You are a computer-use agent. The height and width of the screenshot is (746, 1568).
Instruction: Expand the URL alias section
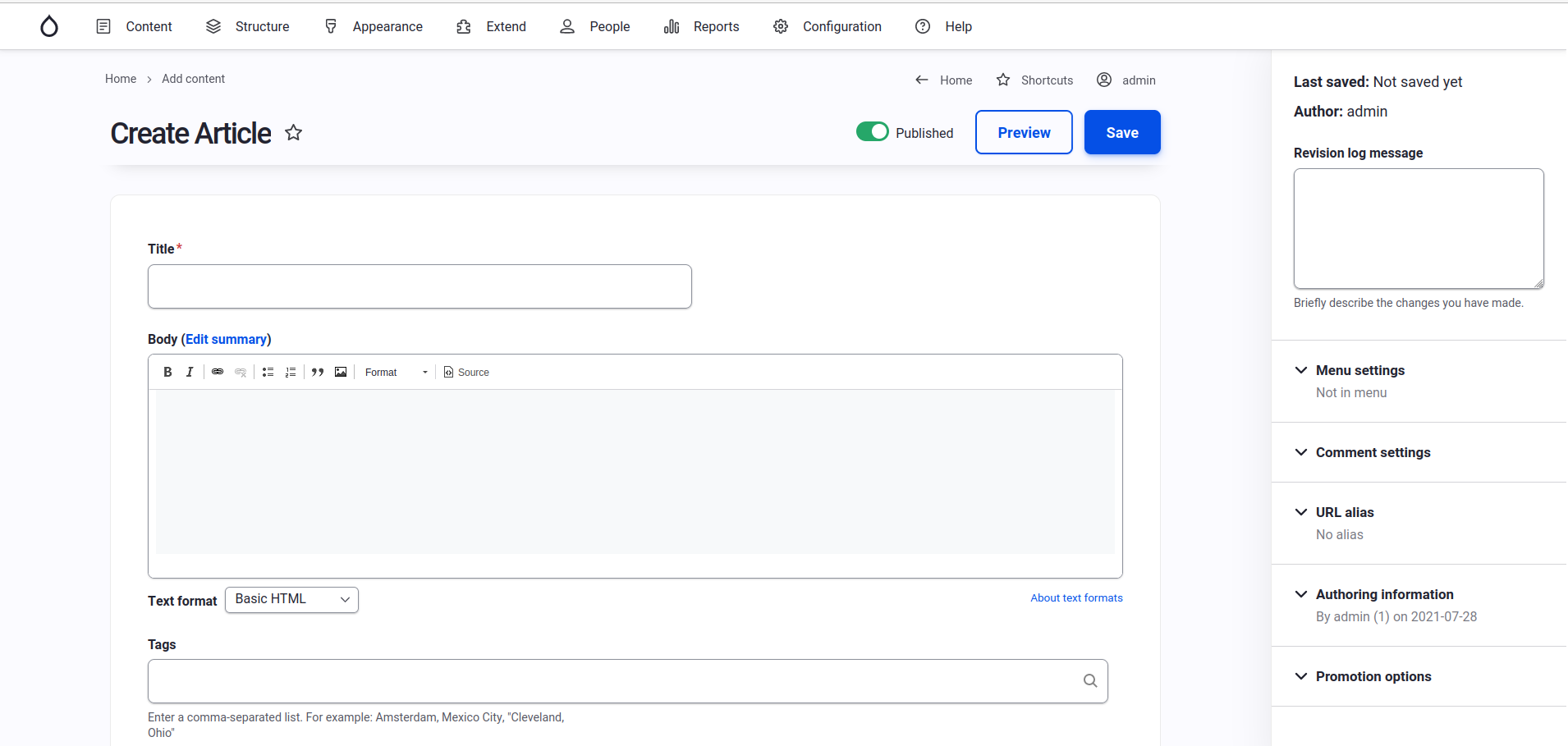click(x=1344, y=512)
